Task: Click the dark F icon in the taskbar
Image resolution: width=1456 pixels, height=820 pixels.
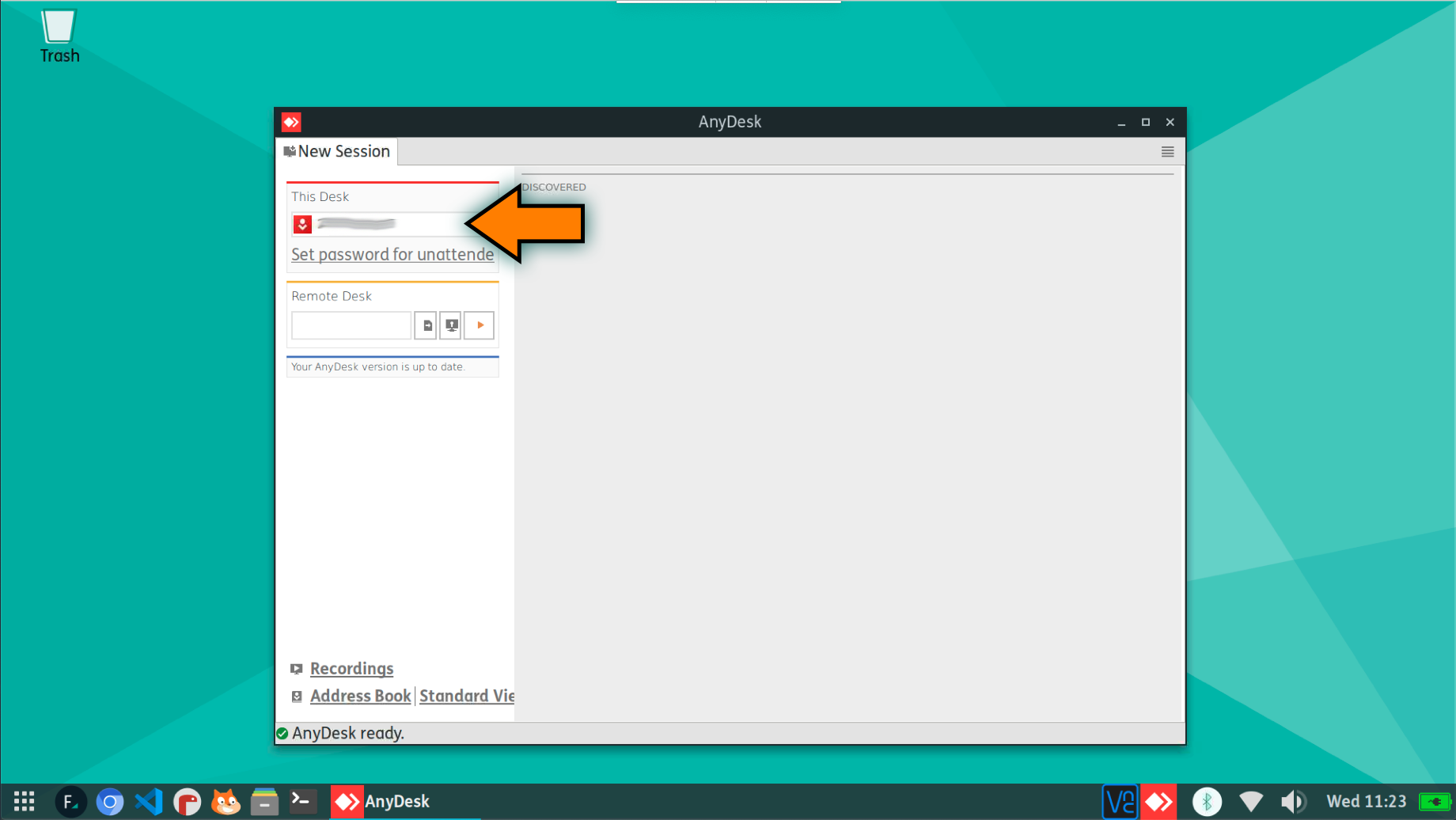Action: pos(70,802)
